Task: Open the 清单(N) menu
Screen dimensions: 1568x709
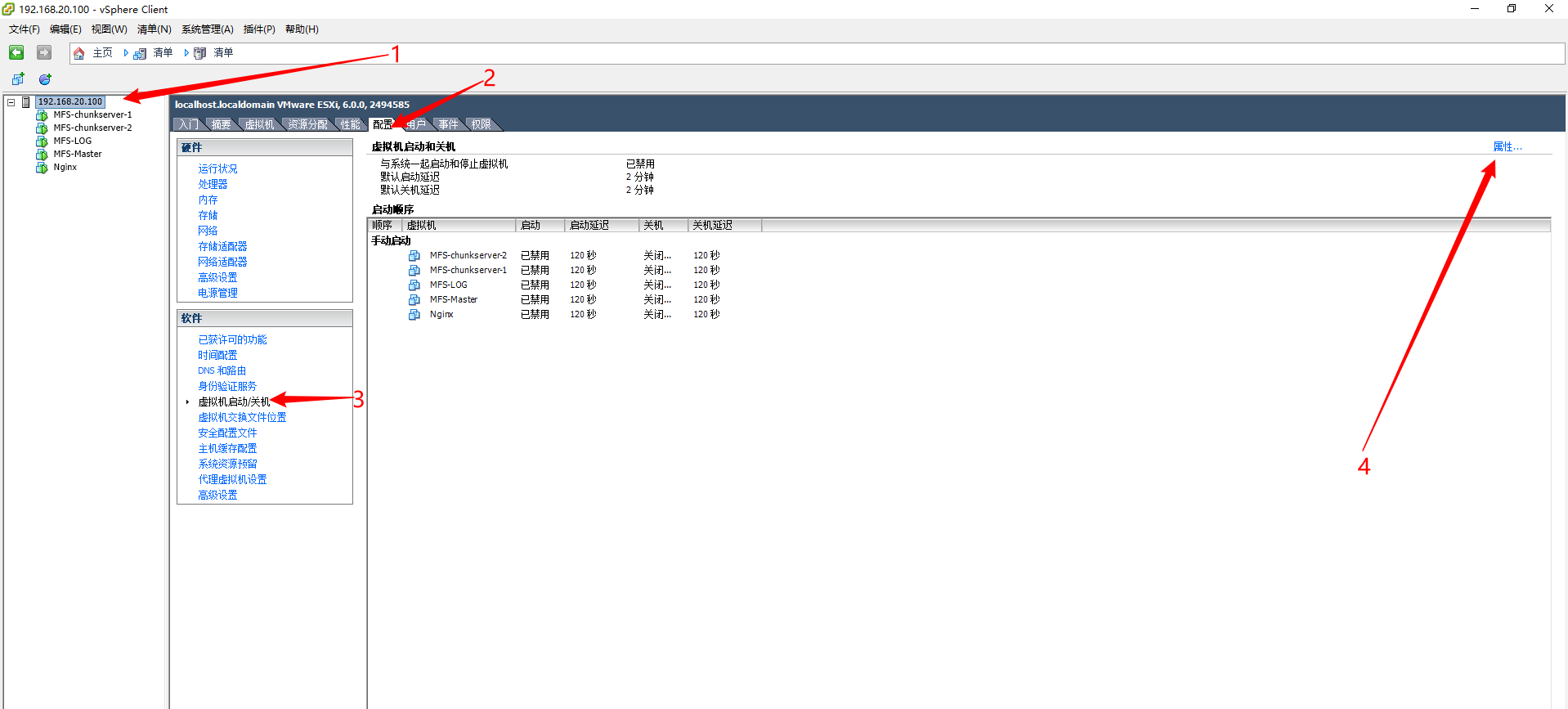Action: pos(154,29)
